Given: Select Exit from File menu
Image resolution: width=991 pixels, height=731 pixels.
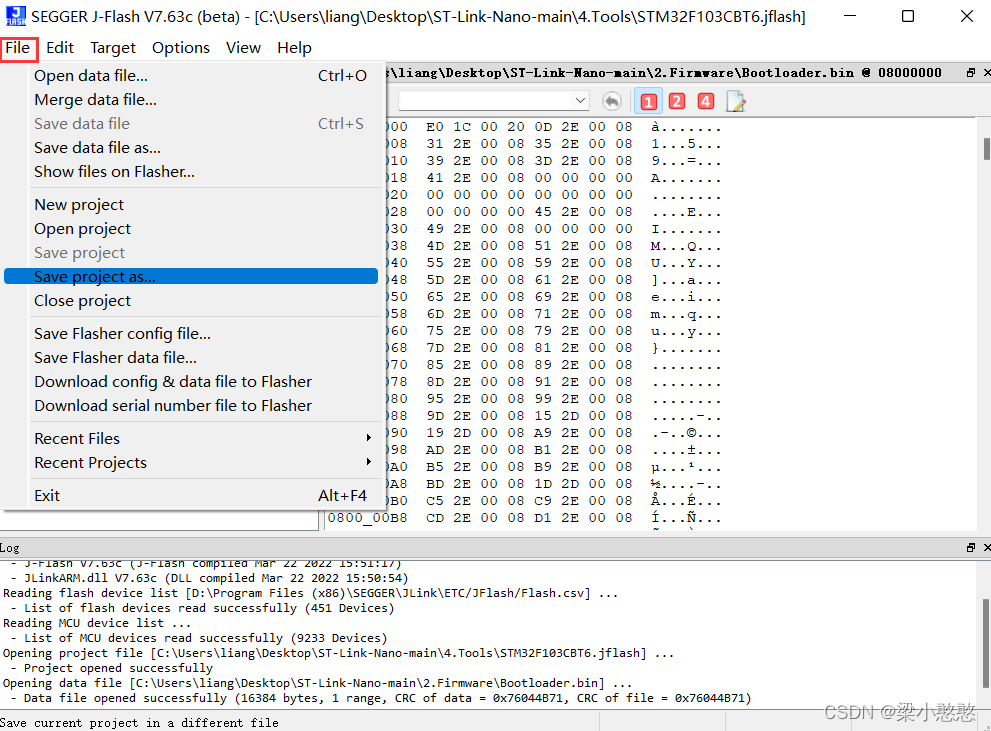Looking at the screenshot, I should tap(191, 495).
